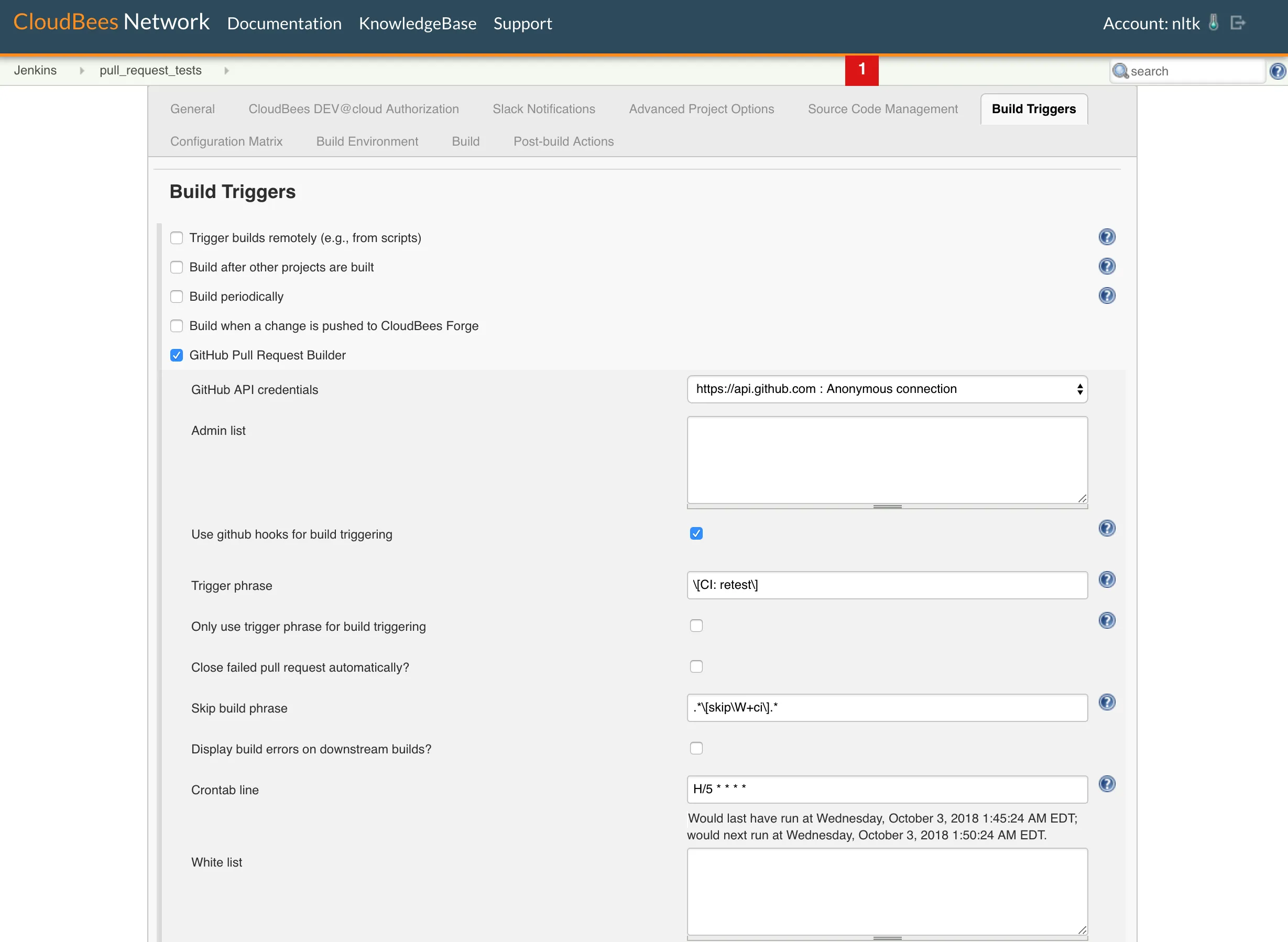Open help for Build periodically option
Screen dimensions: 1288x942
coord(1106,295)
